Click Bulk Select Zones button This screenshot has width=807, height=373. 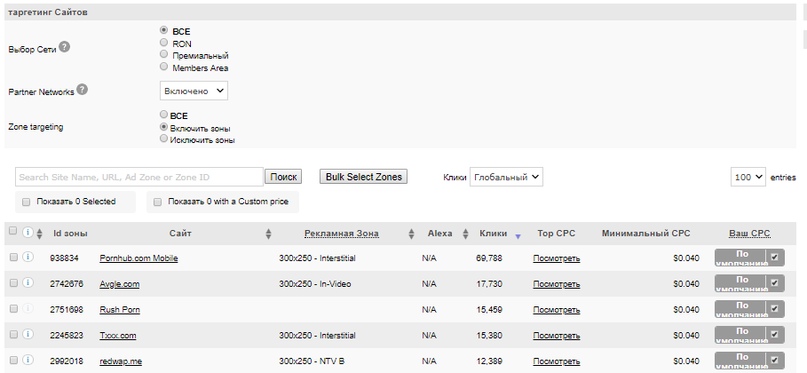[363, 177]
